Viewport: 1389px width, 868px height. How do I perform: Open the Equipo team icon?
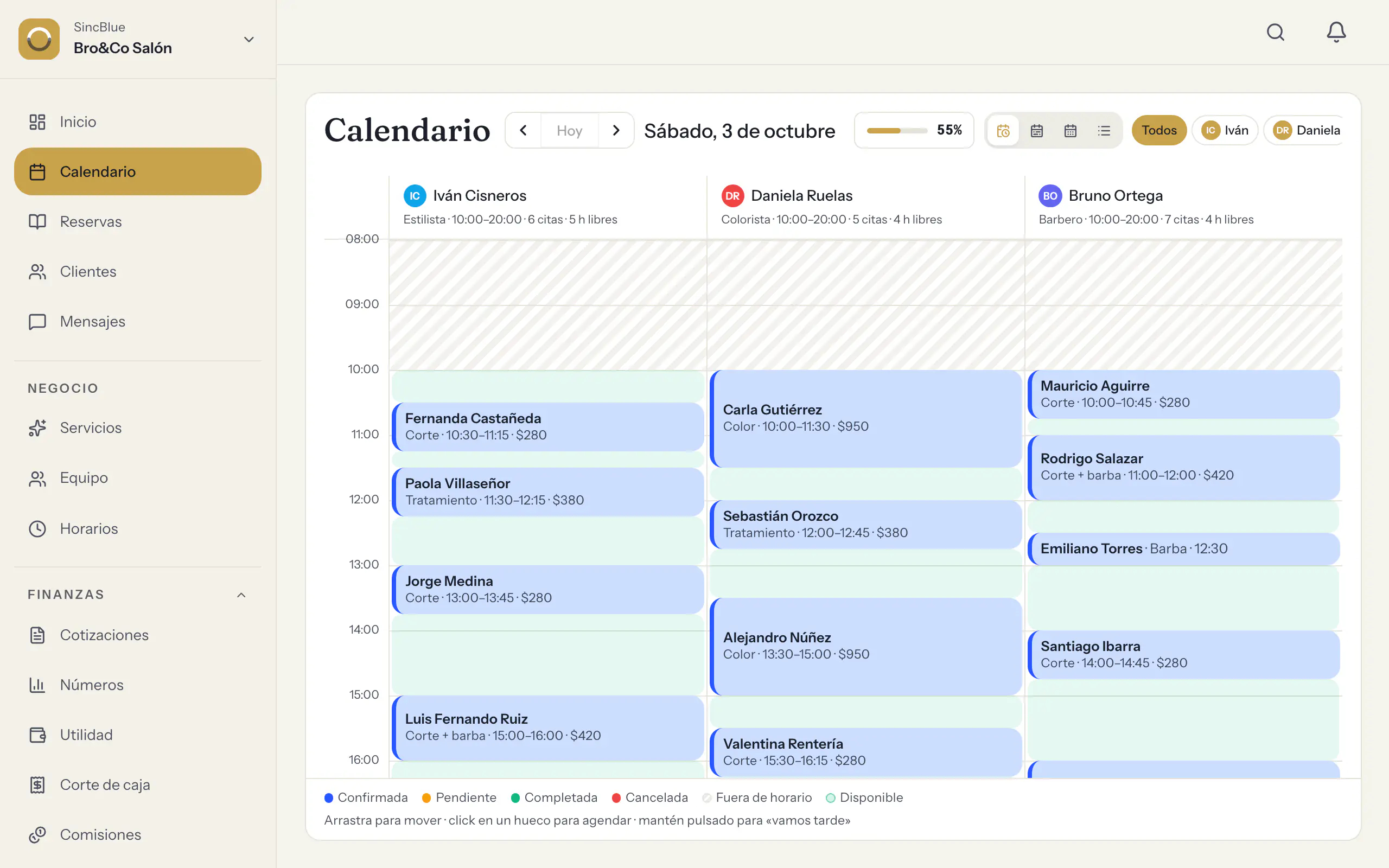pyautogui.click(x=37, y=478)
